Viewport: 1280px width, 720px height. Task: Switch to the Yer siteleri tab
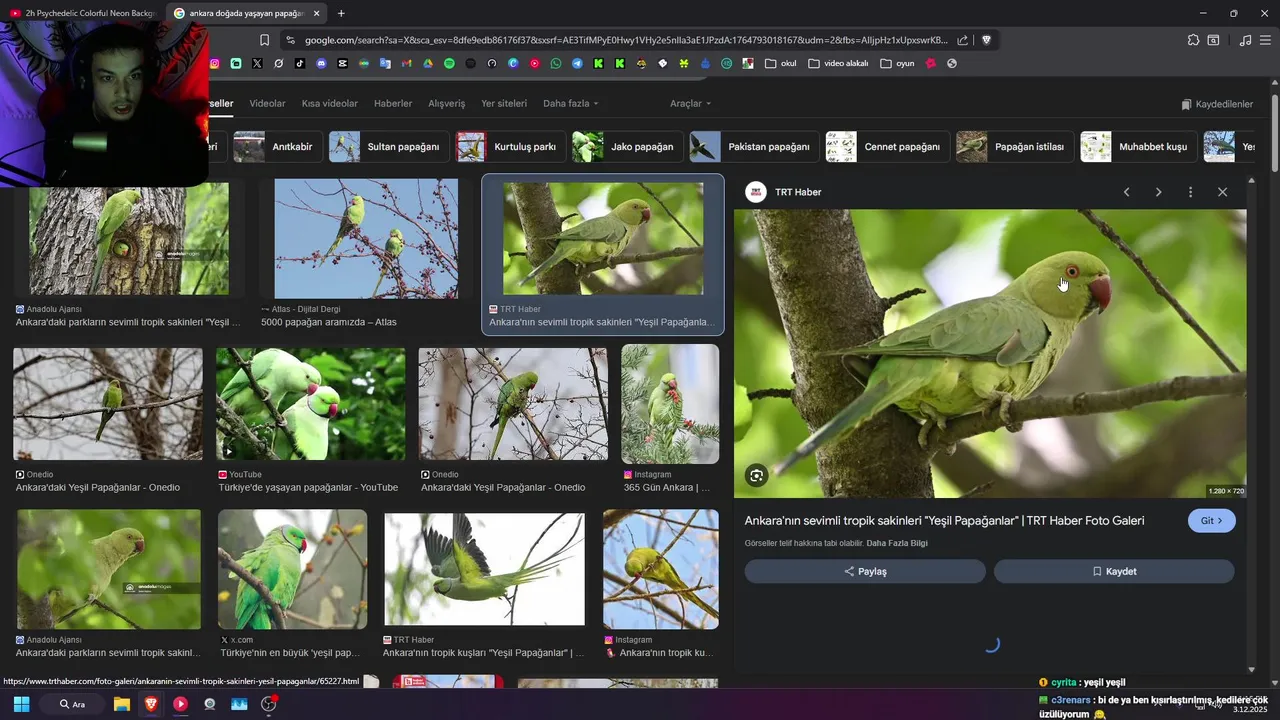[x=504, y=103]
